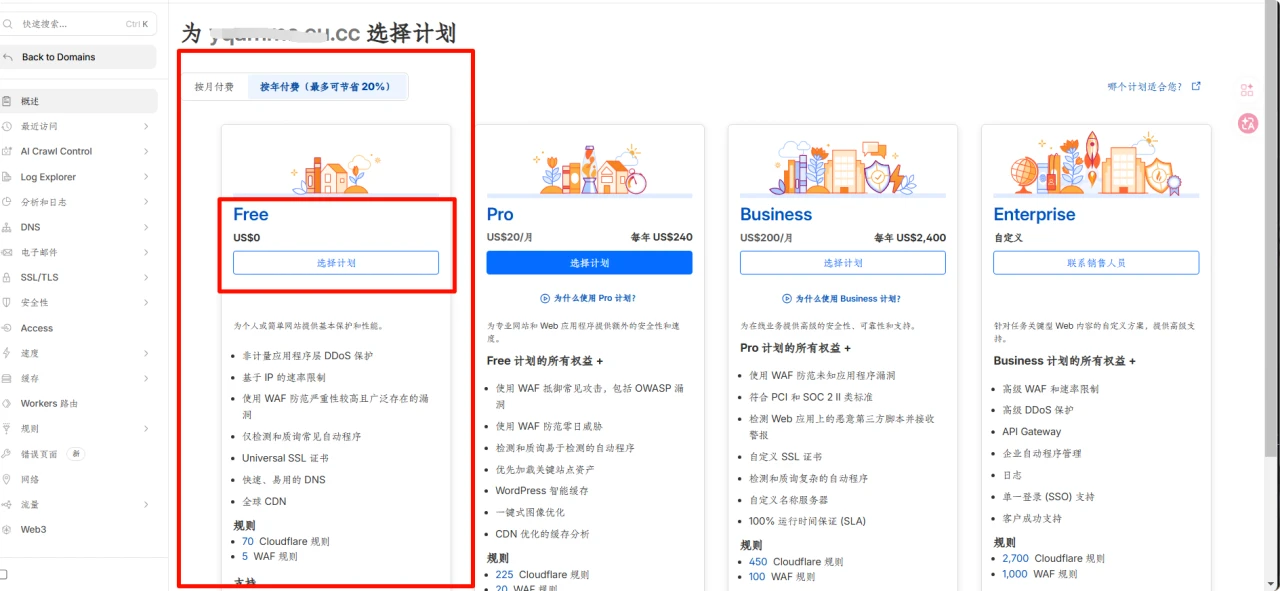
Task: Click Enterprise 联系销售人员 button
Action: (1096, 263)
